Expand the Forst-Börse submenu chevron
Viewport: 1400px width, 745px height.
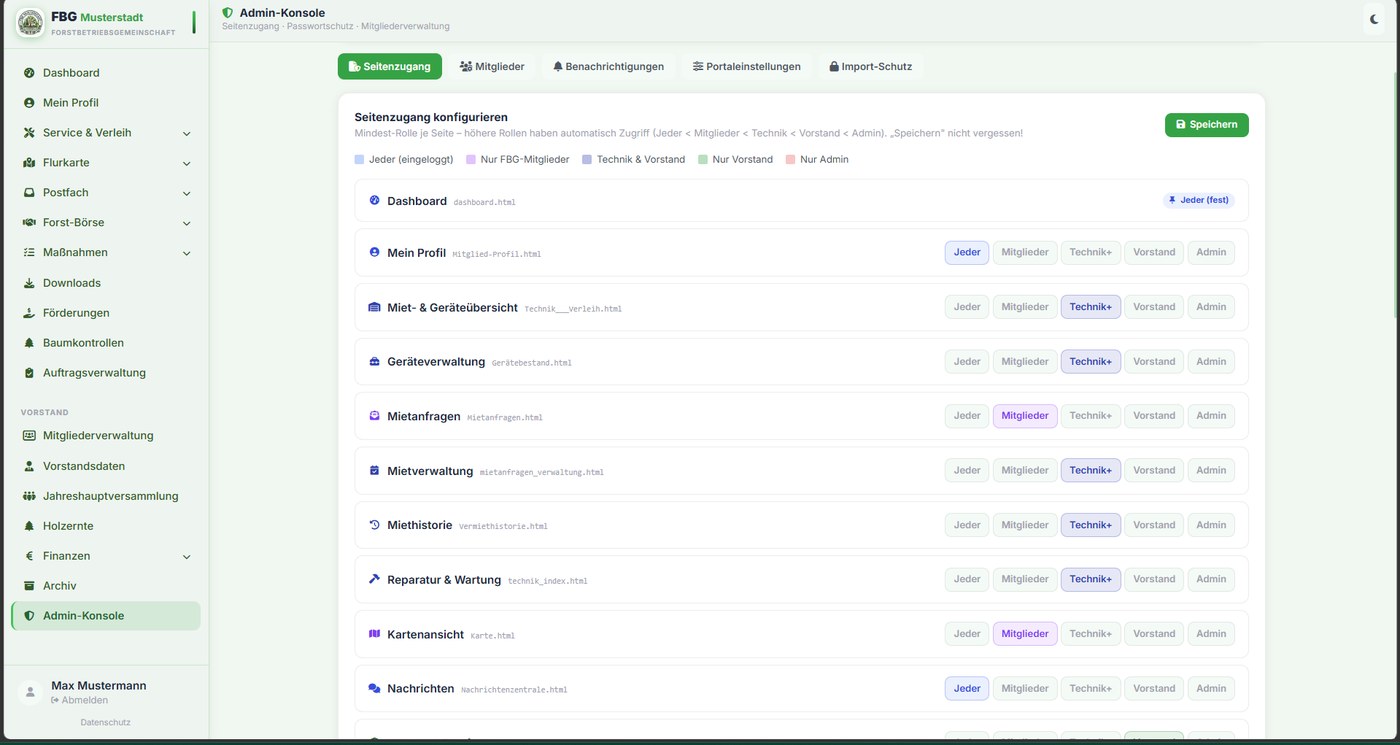[x=187, y=223]
